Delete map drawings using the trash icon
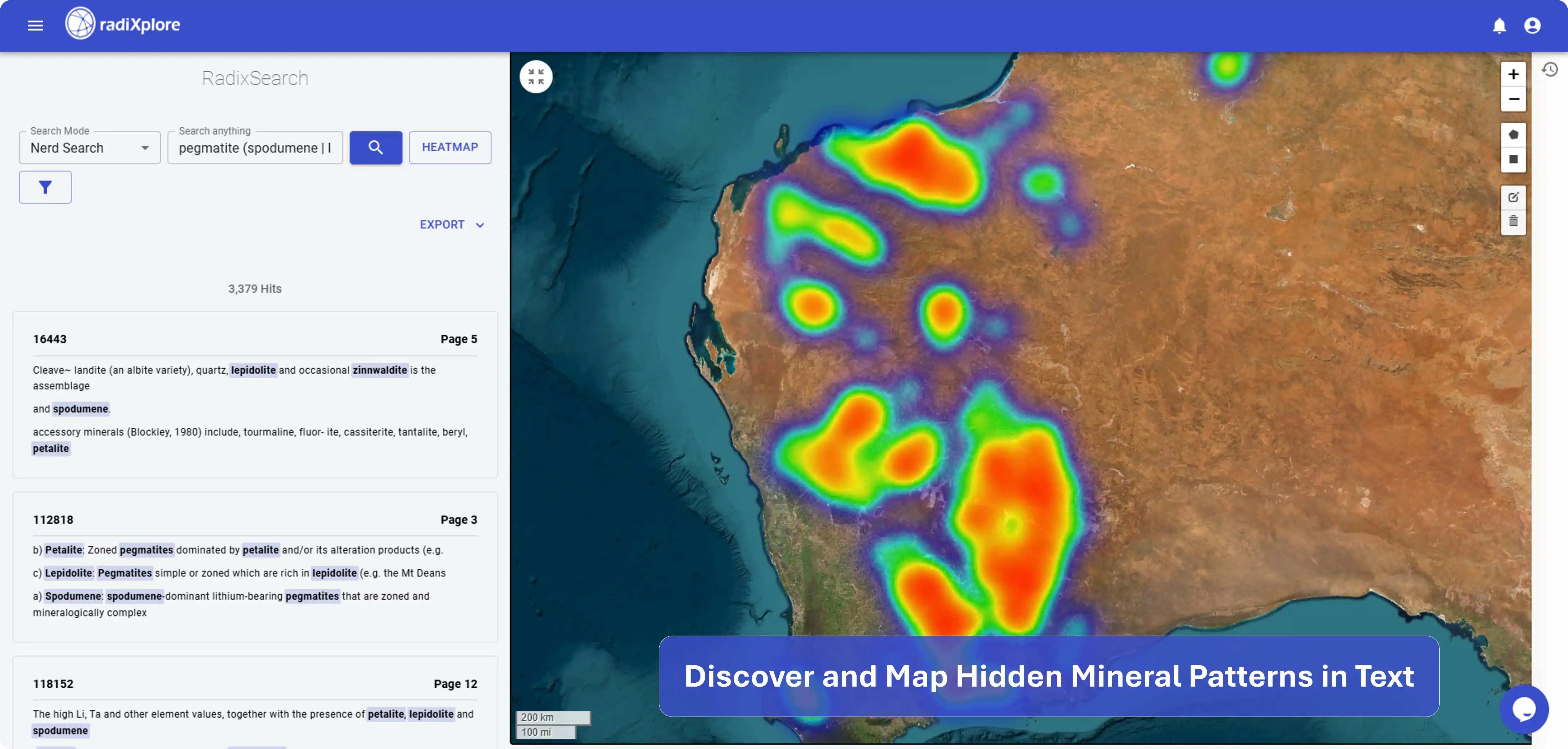The width and height of the screenshot is (1568, 749). pyautogui.click(x=1514, y=222)
